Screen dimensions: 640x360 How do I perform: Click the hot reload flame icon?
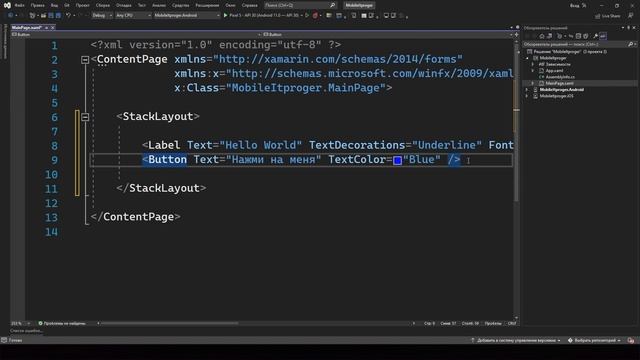[x=315, y=16]
